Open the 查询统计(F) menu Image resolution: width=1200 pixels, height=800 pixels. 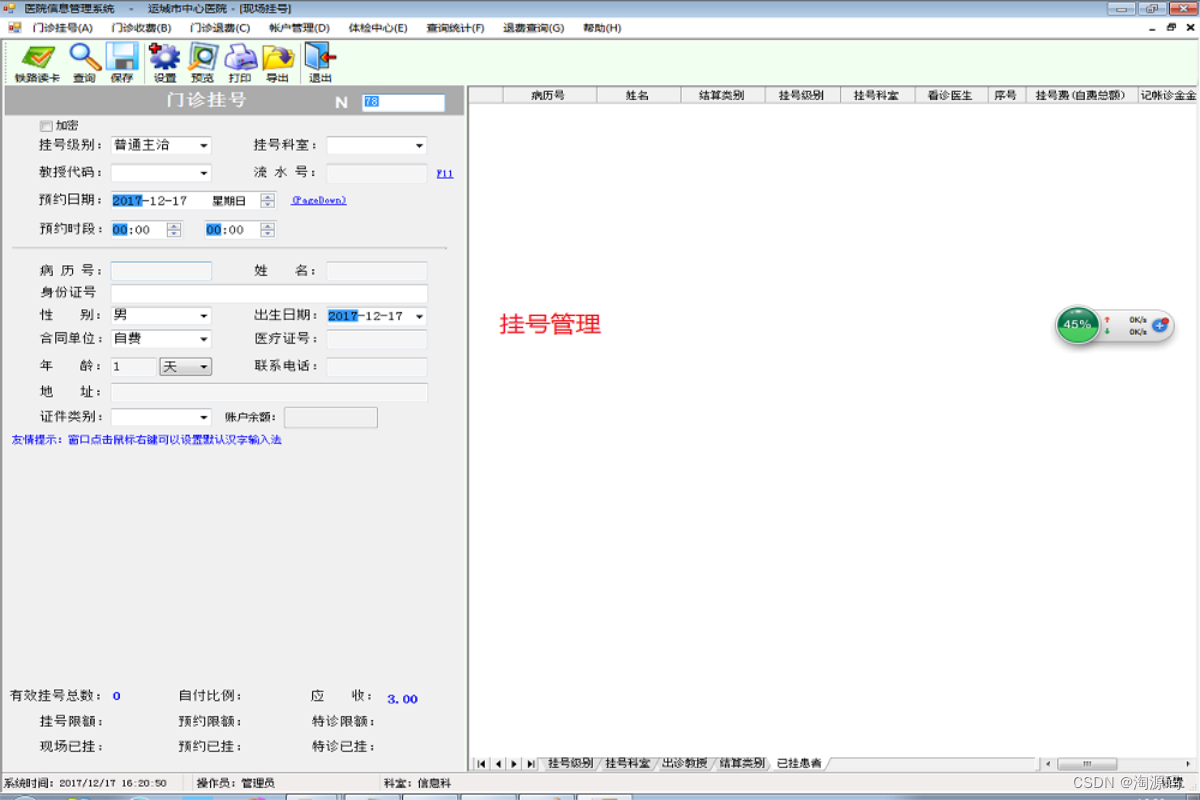tap(455, 28)
